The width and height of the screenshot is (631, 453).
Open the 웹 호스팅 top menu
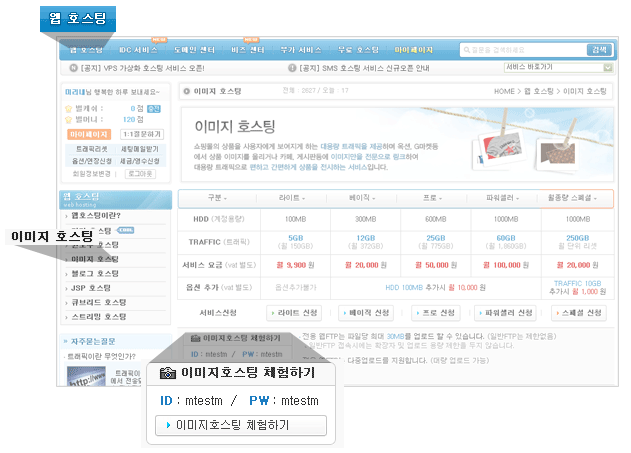86,50
